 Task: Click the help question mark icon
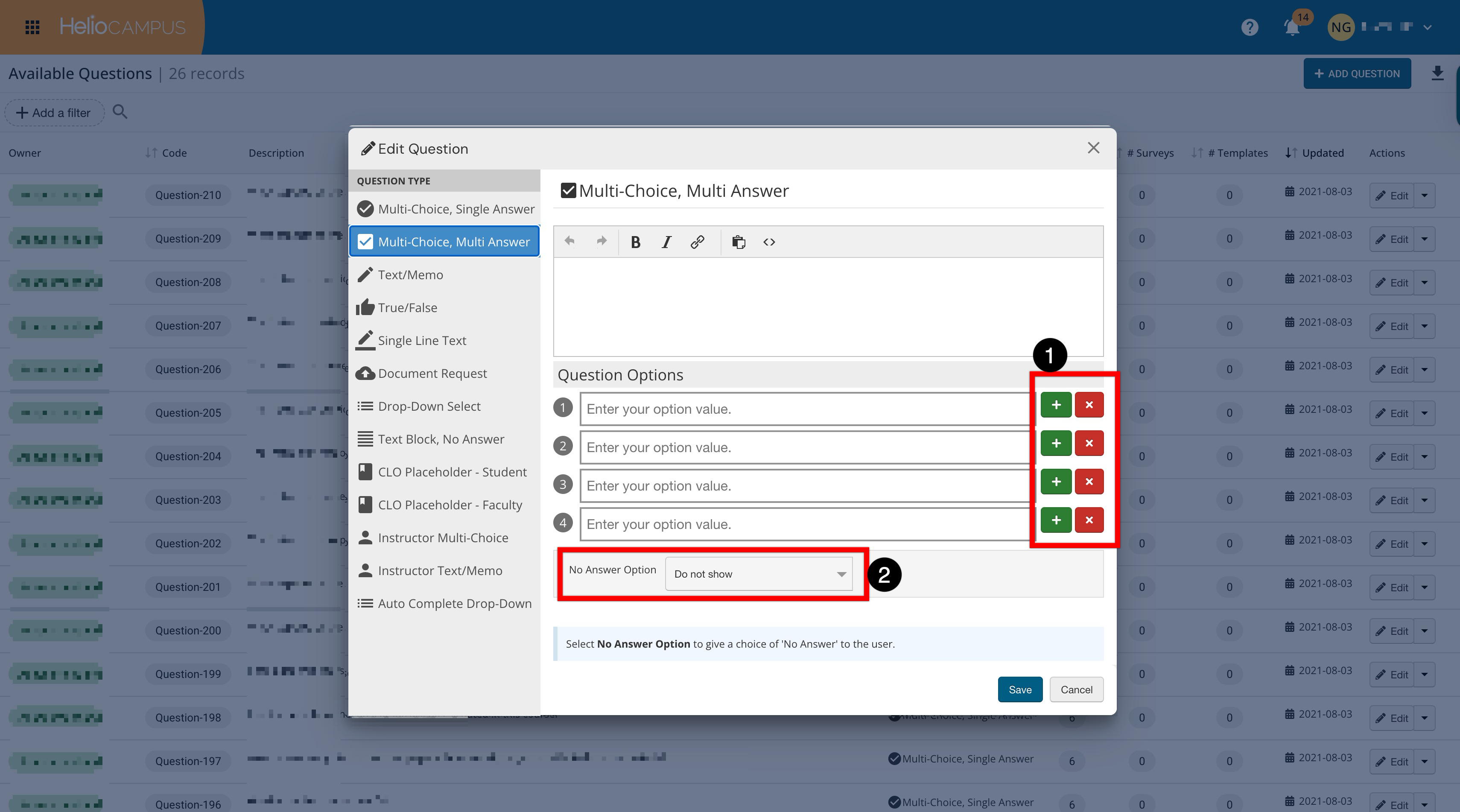coord(1249,27)
